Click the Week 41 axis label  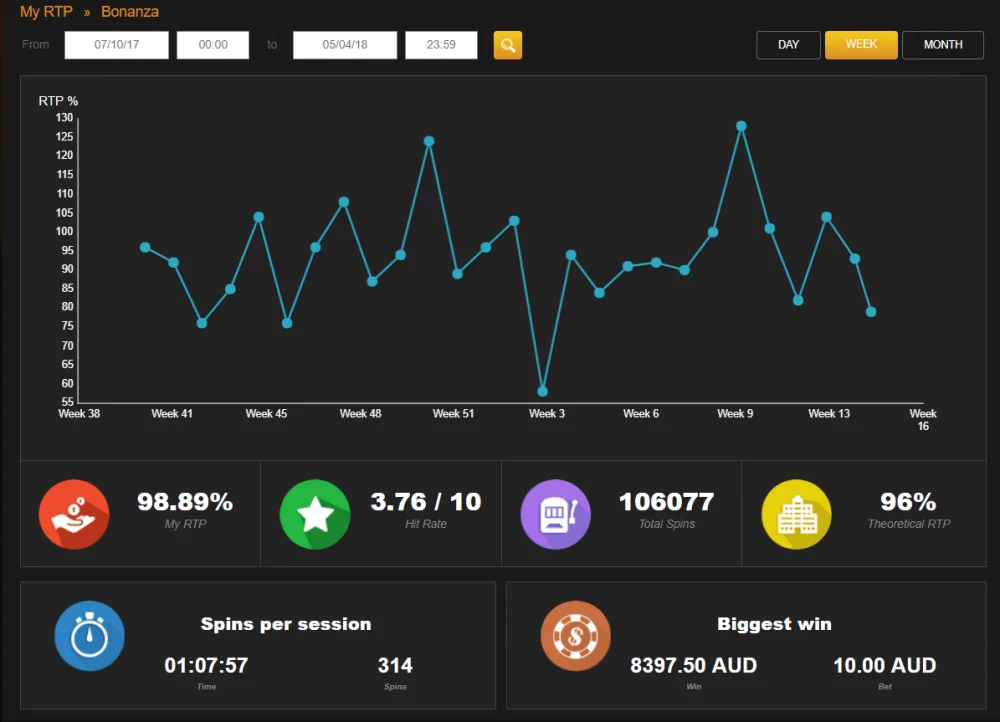pyautogui.click(x=172, y=413)
